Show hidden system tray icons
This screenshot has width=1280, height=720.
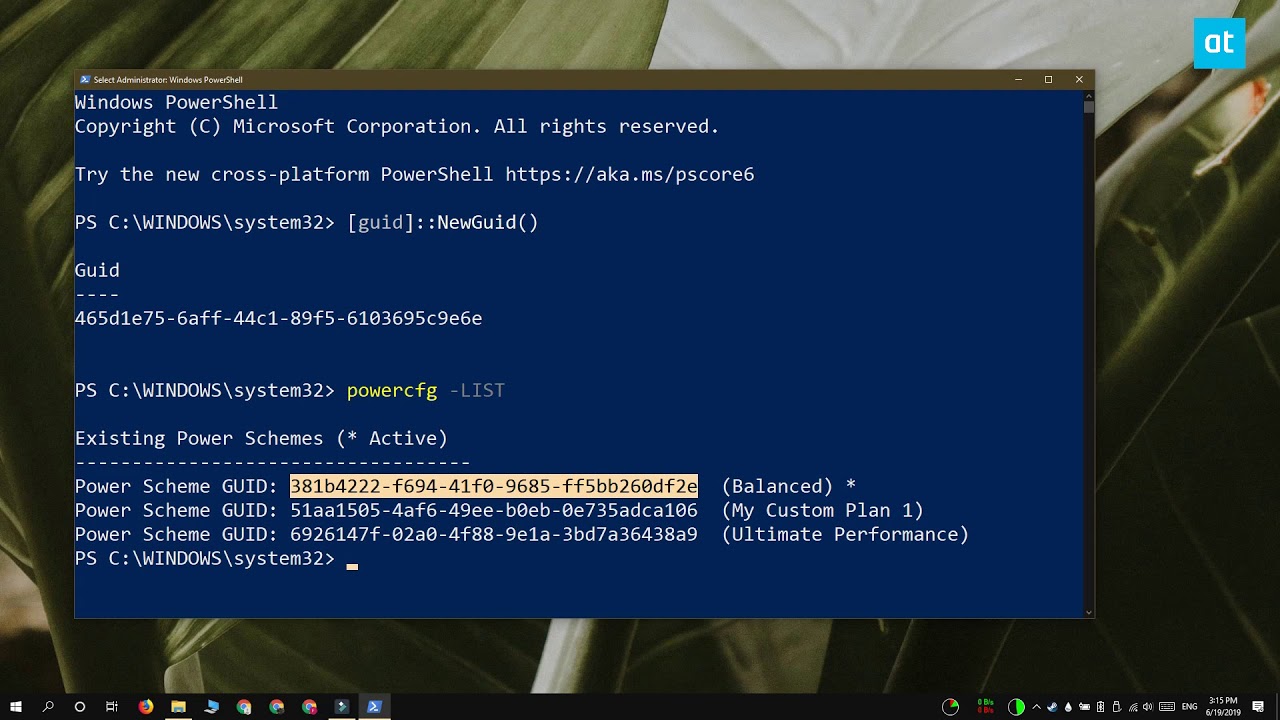1036,707
